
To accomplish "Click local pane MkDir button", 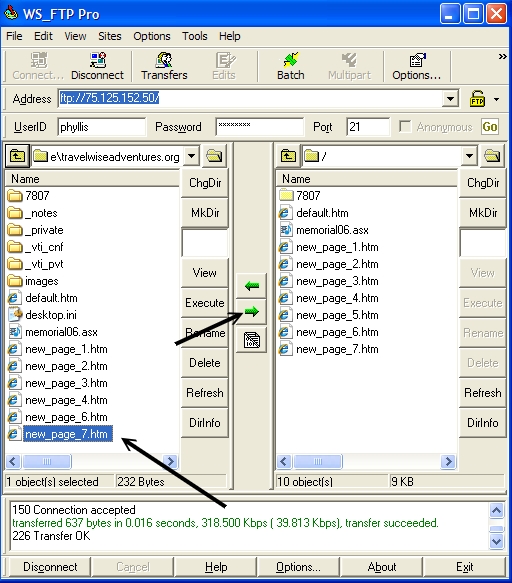I will (x=205, y=213).
